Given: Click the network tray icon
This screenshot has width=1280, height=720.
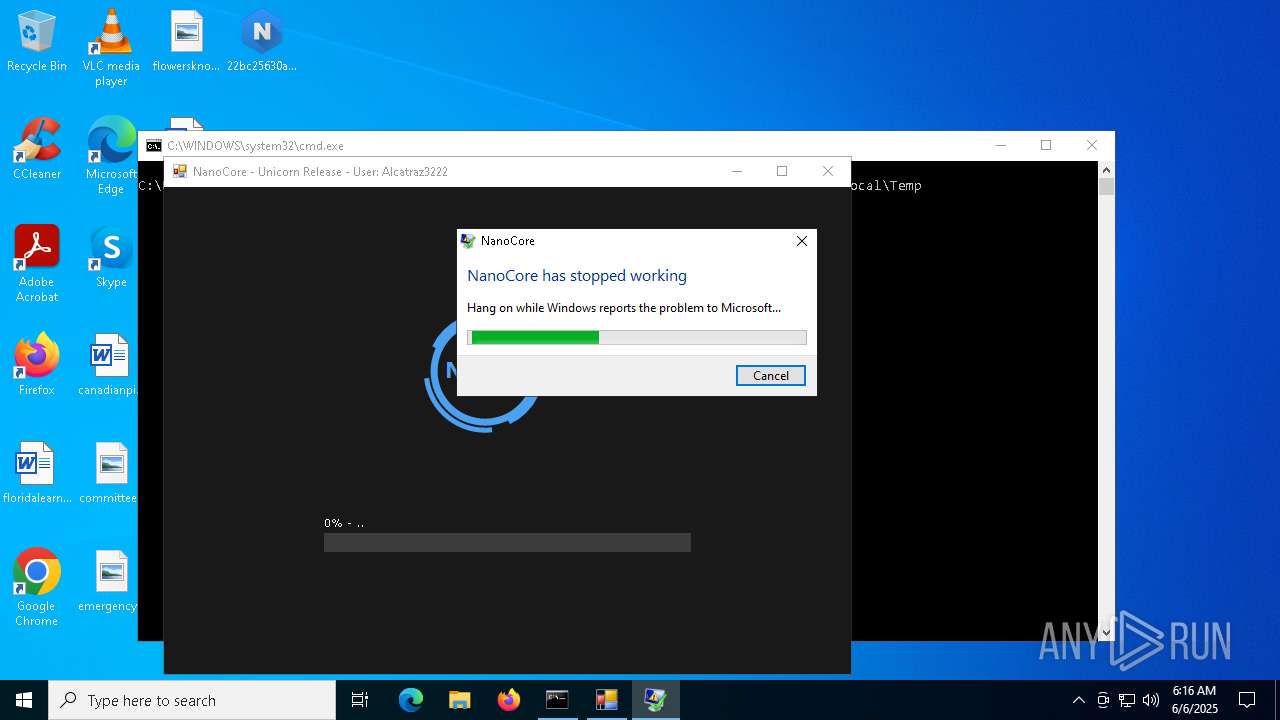Looking at the screenshot, I should [x=1127, y=700].
